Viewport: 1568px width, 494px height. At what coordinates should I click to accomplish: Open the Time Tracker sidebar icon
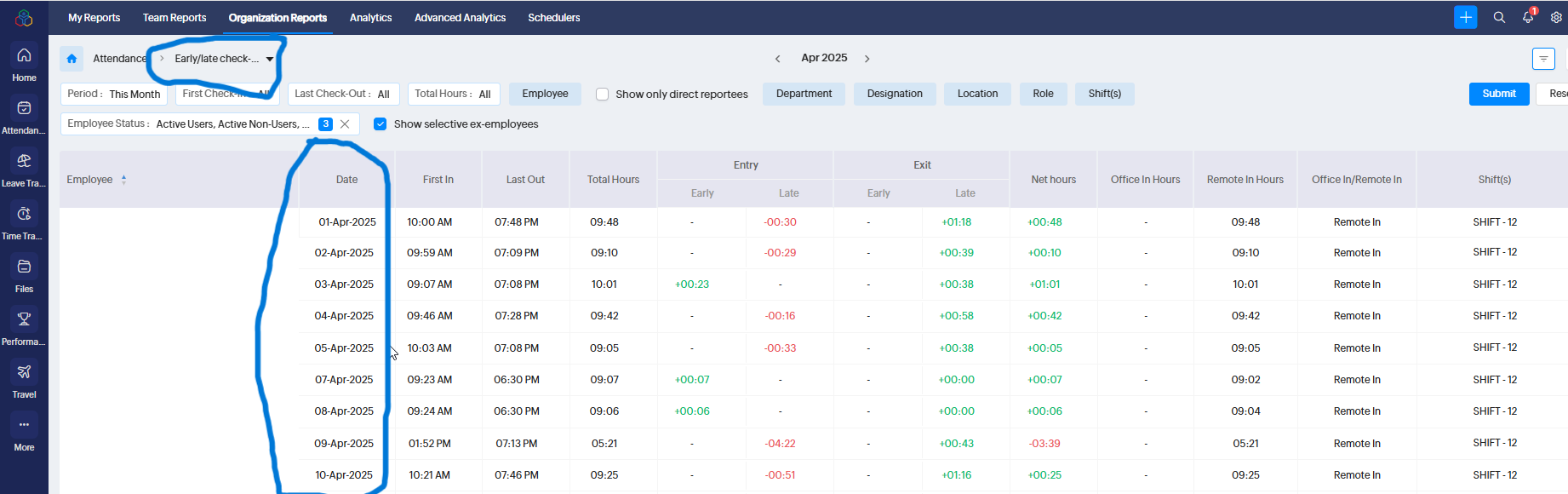click(24, 215)
